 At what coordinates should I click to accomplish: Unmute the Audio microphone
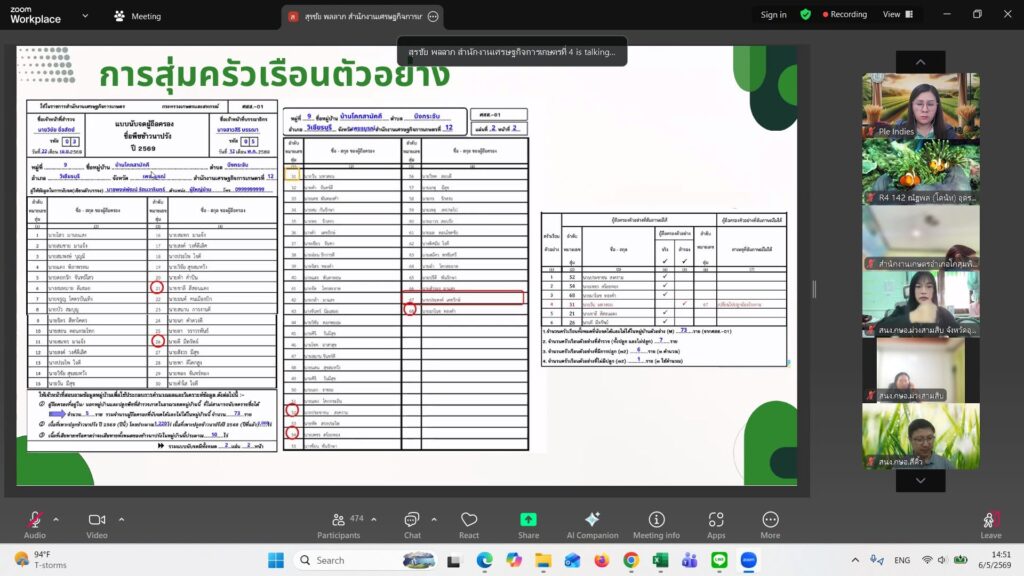[x=35, y=525]
